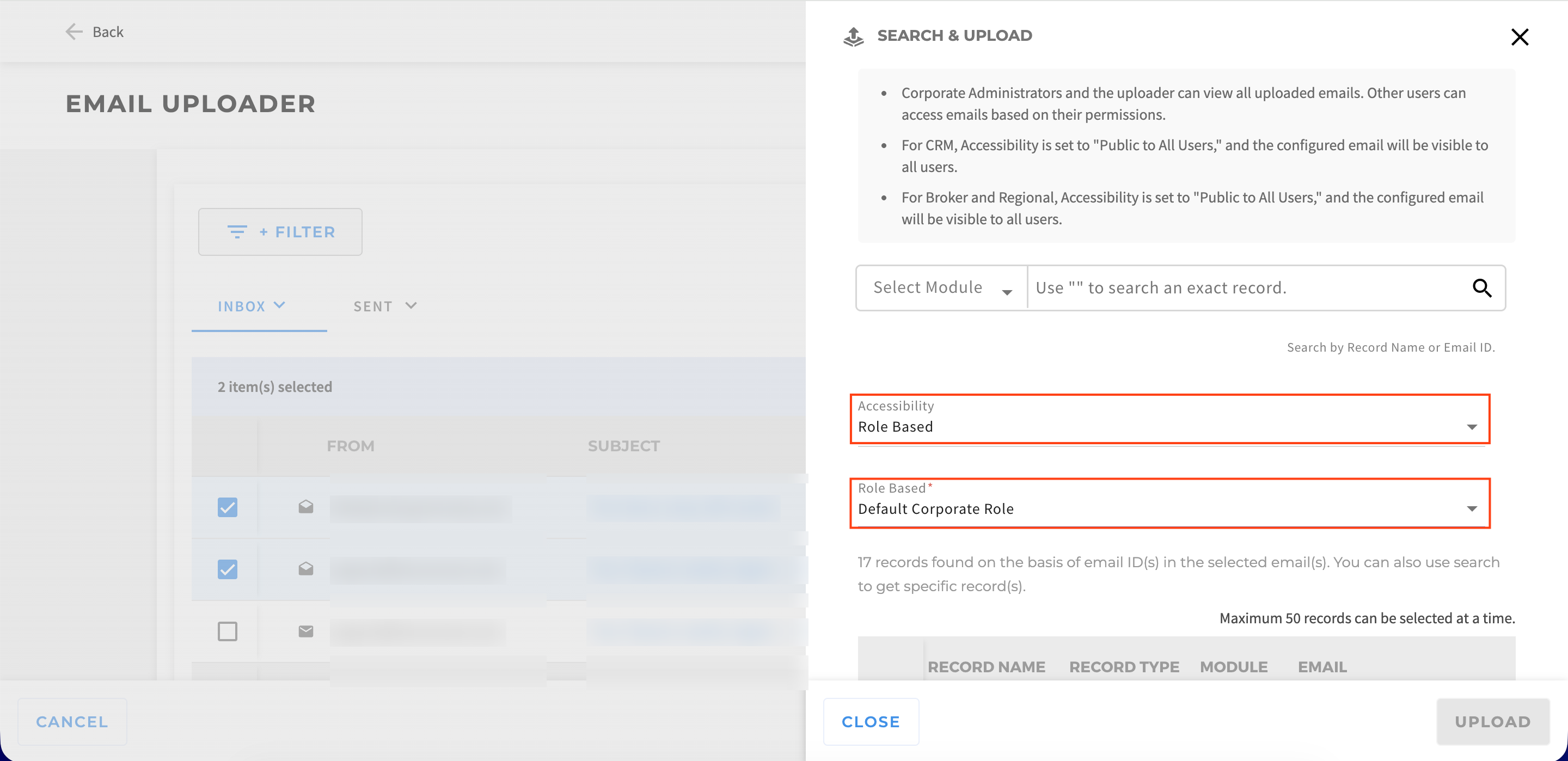The width and height of the screenshot is (1568, 761).
Task: Click the EMAIL UPLOADER heading
Action: [191, 103]
